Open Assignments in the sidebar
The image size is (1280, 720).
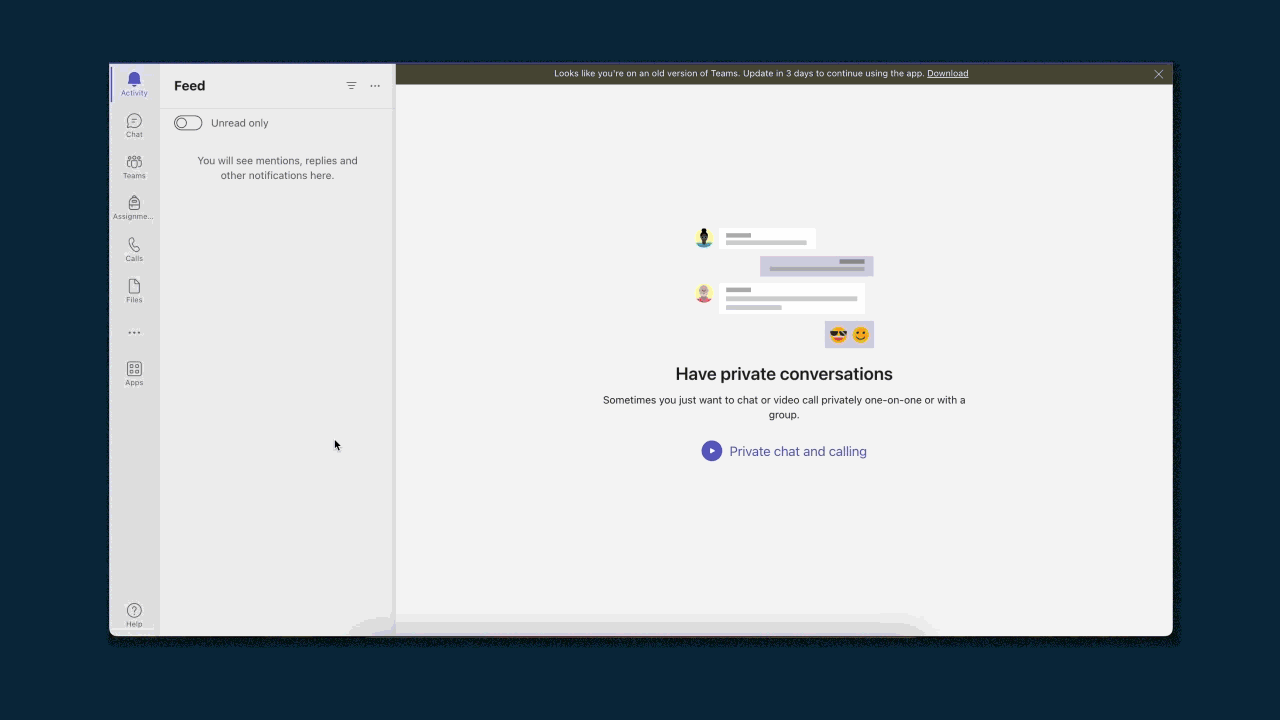(x=134, y=208)
